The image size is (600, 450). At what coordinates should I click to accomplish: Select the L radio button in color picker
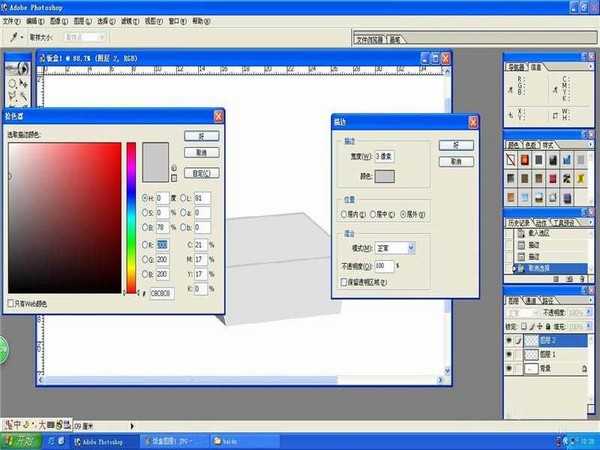pos(183,198)
